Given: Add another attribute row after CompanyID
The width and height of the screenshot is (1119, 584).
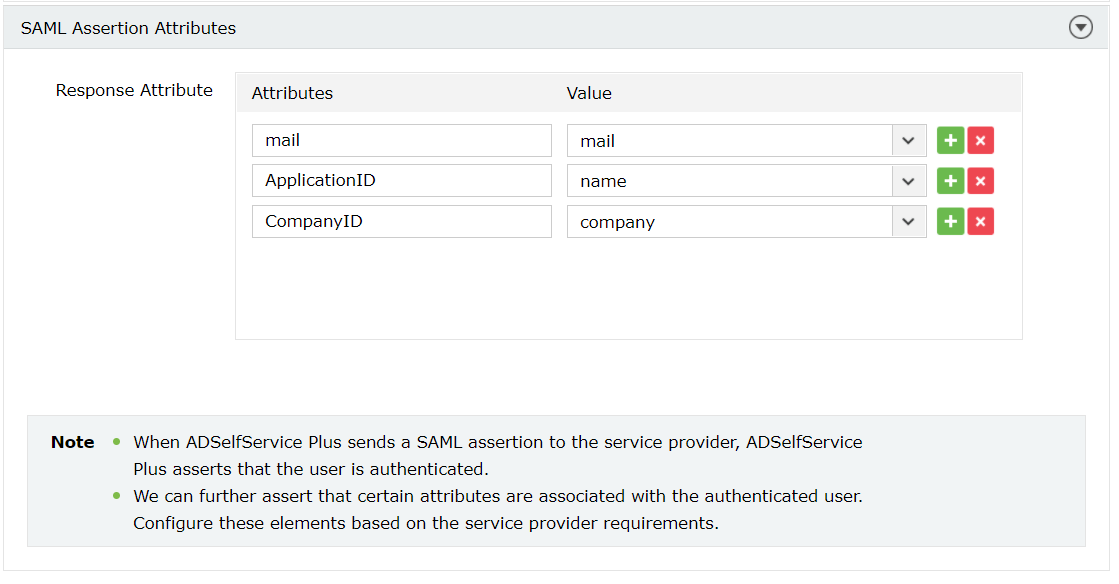Looking at the screenshot, I should click(x=950, y=221).
